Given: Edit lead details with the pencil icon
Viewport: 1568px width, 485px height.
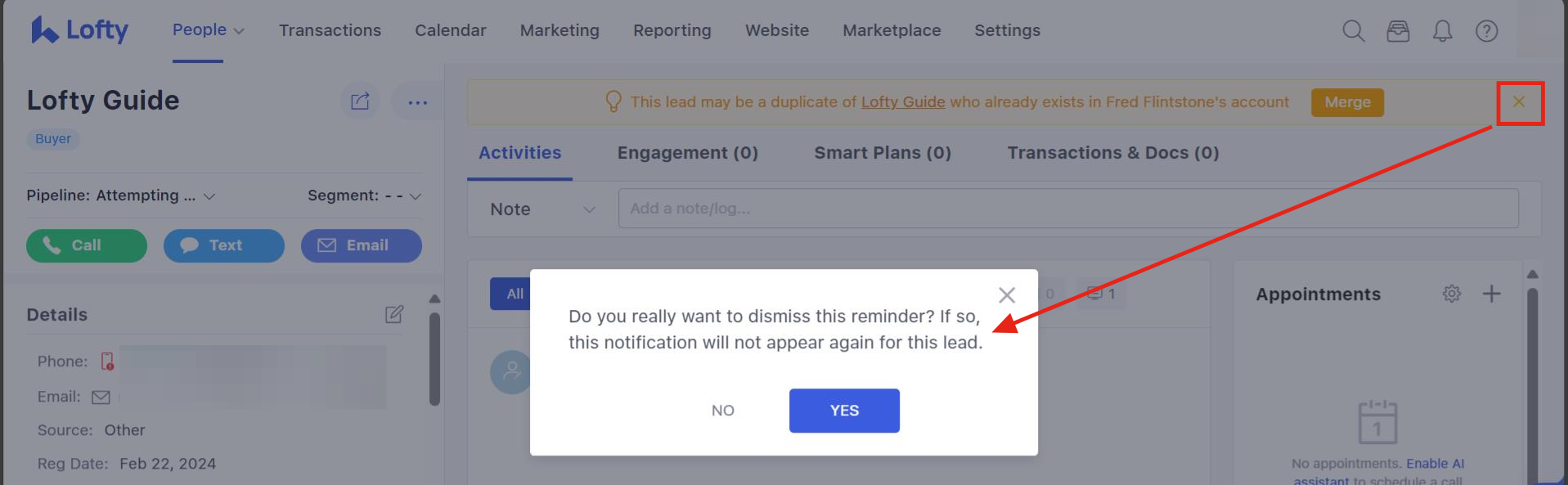Looking at the screenshot, I should [394, 314].
